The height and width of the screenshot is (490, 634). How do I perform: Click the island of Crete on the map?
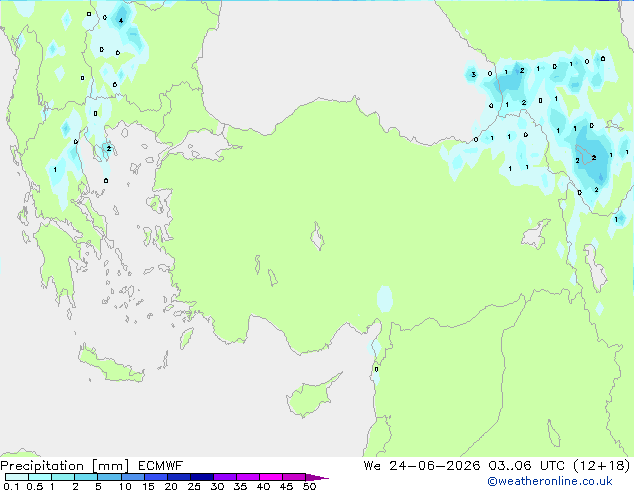pos(110,366)
